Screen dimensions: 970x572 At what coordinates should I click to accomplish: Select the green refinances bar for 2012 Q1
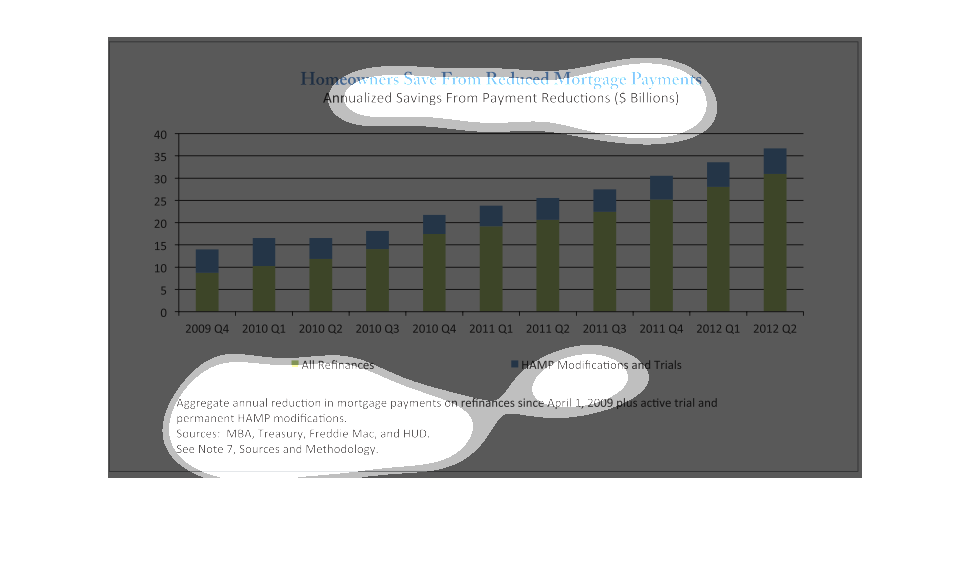tap(718, 249)
